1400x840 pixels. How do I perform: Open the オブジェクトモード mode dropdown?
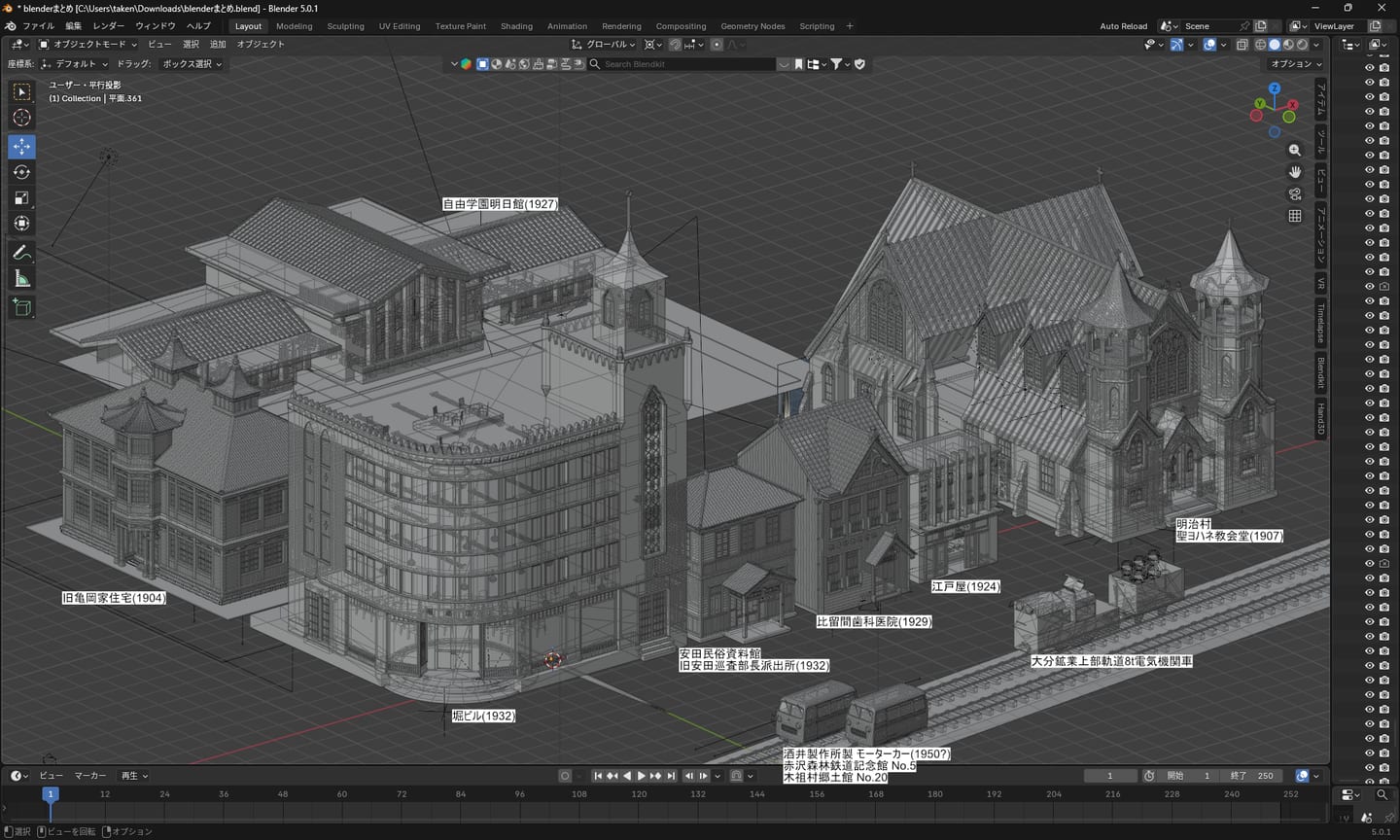tap(87, 45)
